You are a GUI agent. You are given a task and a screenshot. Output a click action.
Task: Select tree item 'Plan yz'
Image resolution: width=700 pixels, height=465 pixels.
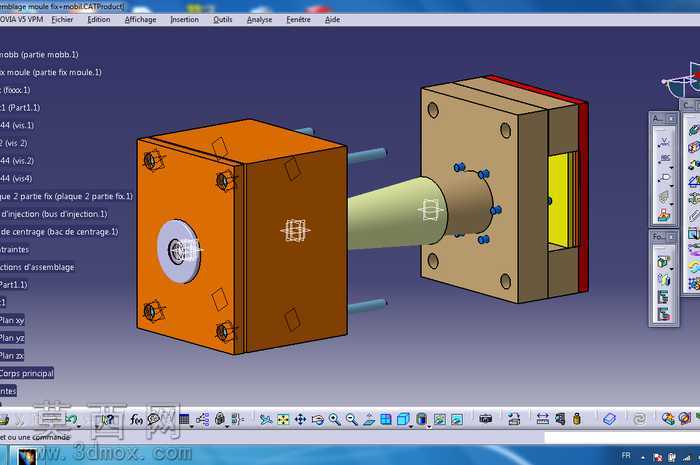pos(12,338)
